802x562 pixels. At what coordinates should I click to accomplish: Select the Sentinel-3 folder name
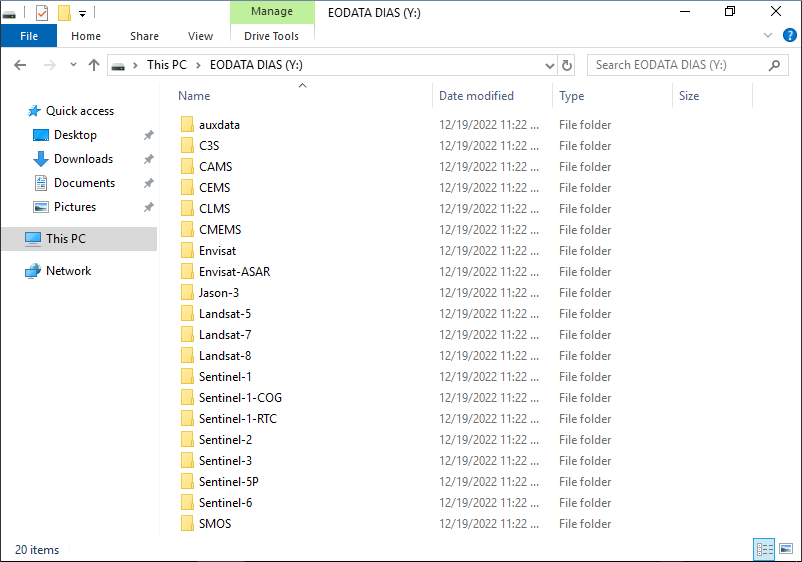pyautogui.click(x=226, y=460)
